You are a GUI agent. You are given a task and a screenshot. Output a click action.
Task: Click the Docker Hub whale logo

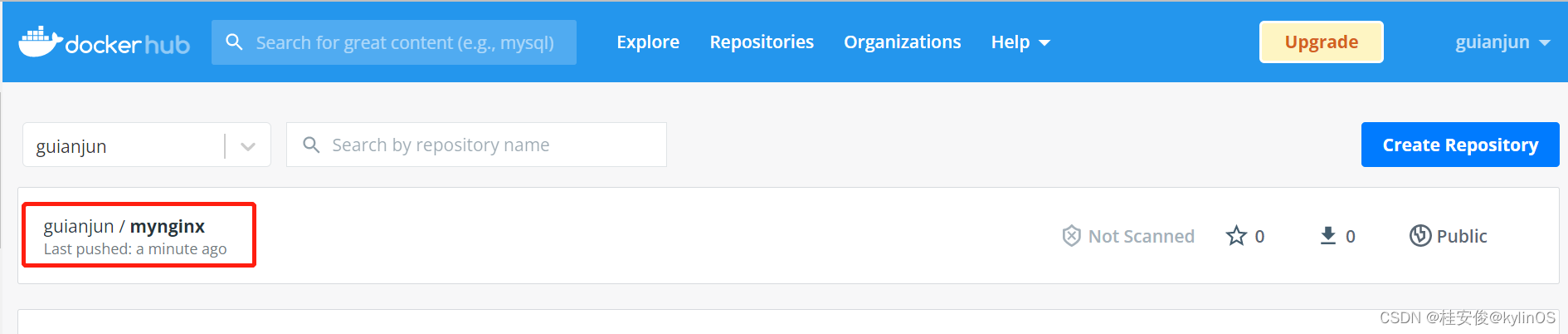41,42
